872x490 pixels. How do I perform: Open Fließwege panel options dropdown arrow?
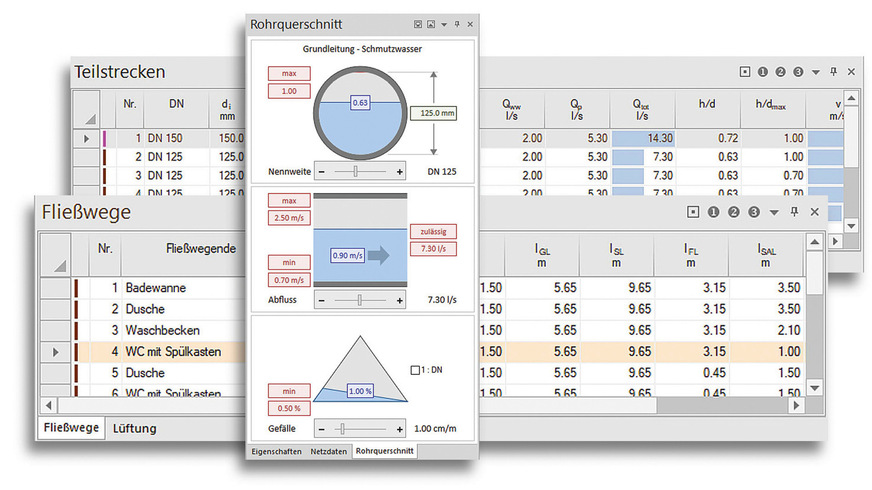point(774,212)
